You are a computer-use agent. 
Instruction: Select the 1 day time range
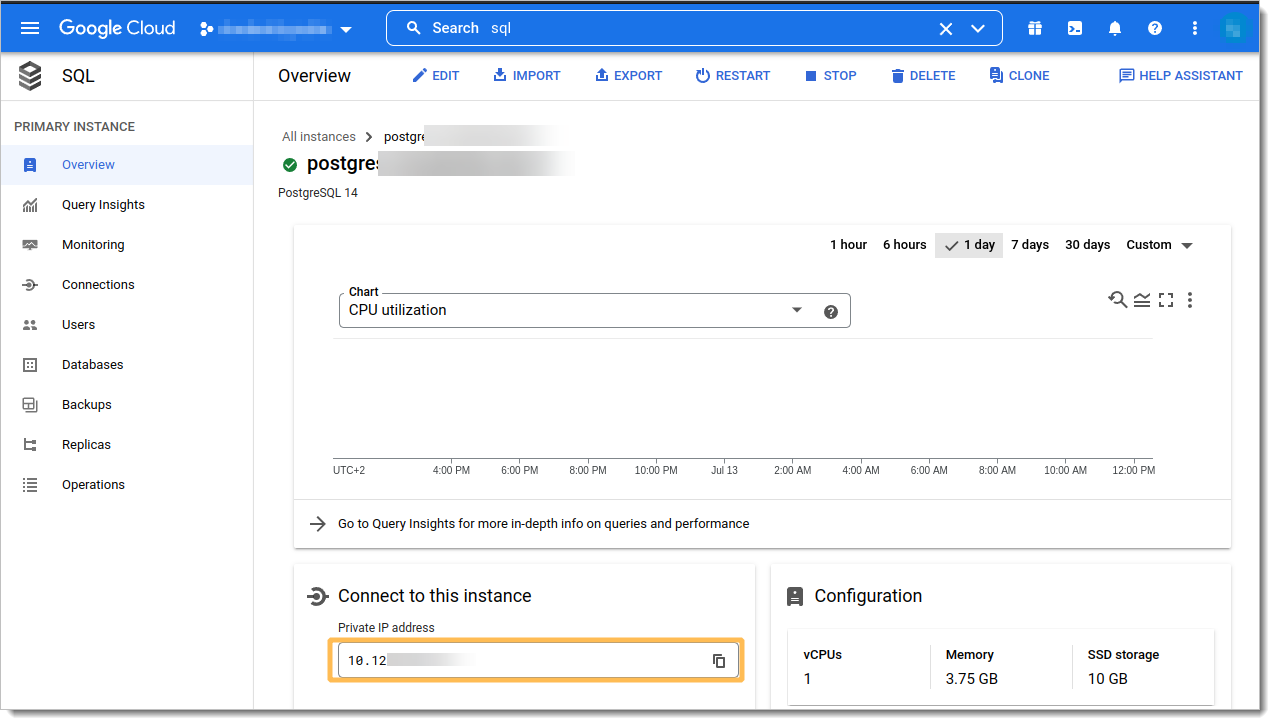pos(969,245)
